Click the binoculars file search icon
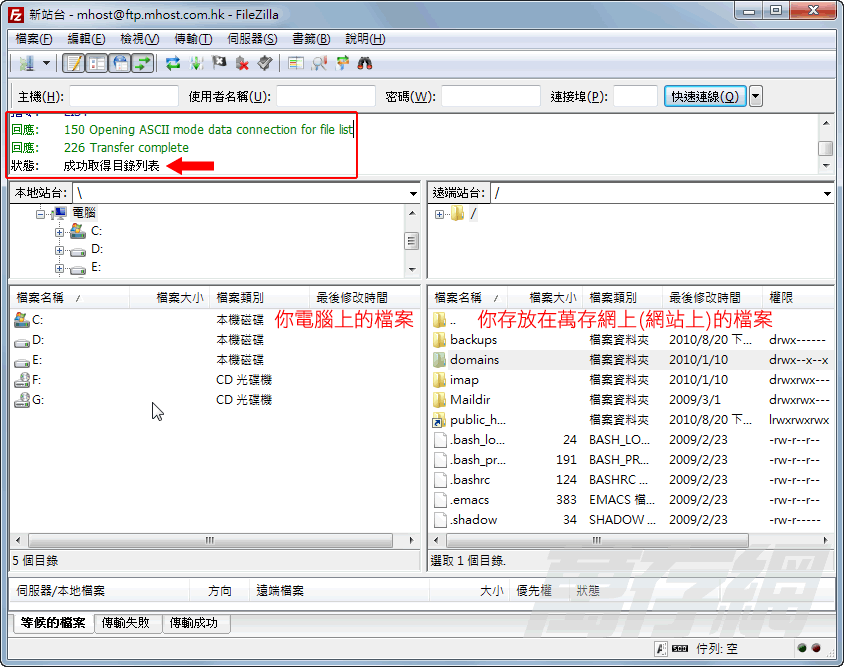This screenshot has width=844, height=667. point(365,64)
